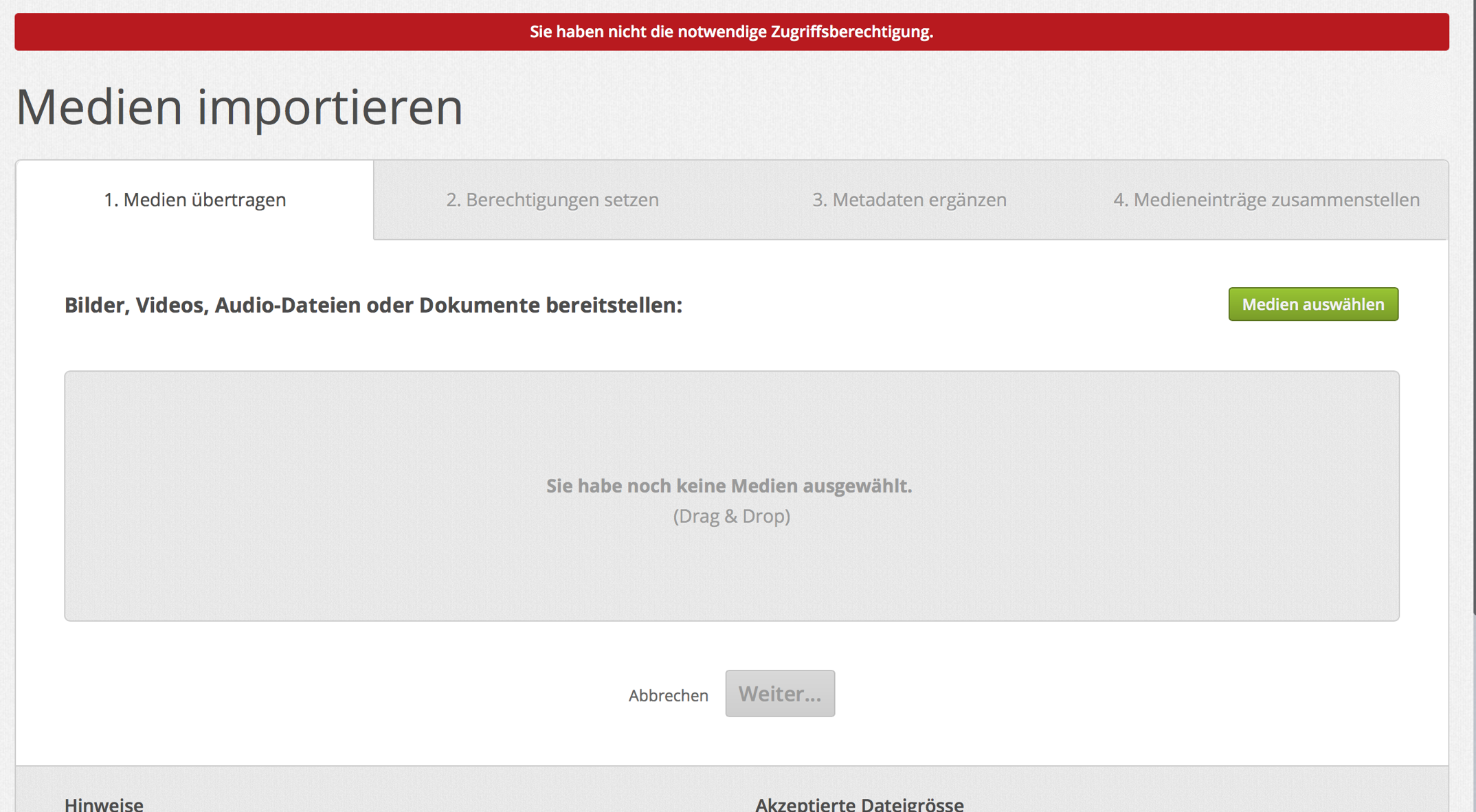This screenshot has width=1476, height=812.
Task: Click the Hinweise section heading
Action: tap(104, 803)
